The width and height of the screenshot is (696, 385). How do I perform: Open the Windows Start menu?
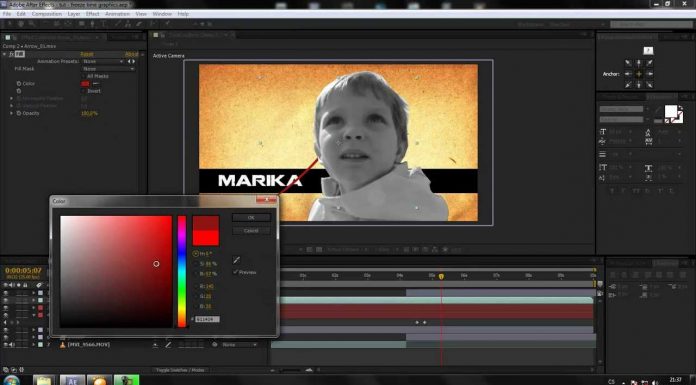pyautogui.click(x=11, y=381)
